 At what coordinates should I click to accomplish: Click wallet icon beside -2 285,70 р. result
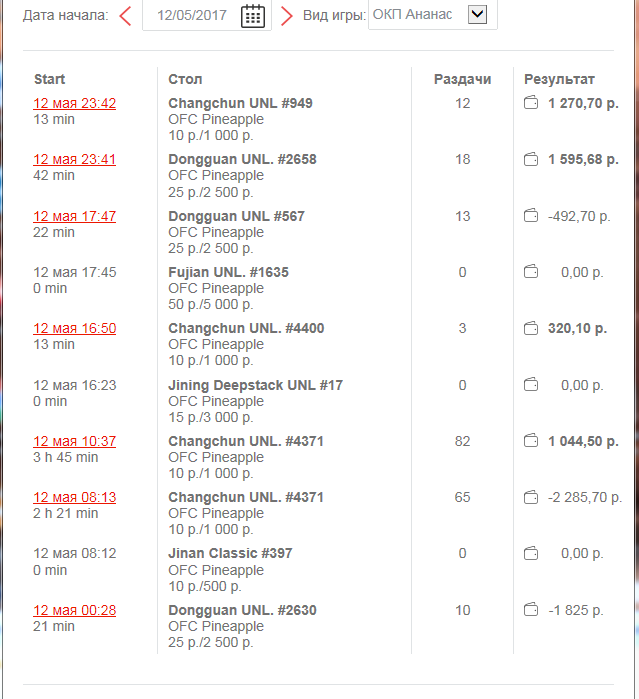tap(531, 497)
